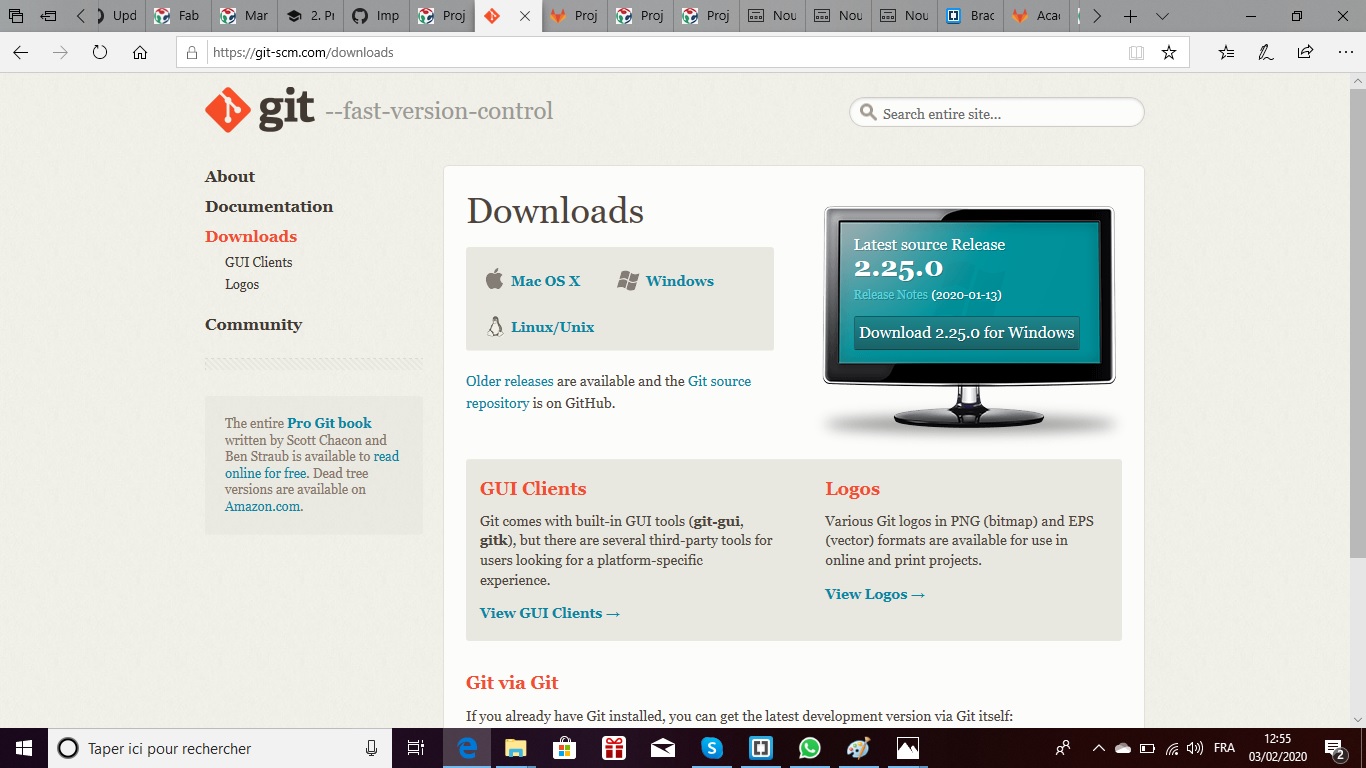Go back to the previous page
The height and width of the screenshot is (768, 1366).
tap(21, 52)
